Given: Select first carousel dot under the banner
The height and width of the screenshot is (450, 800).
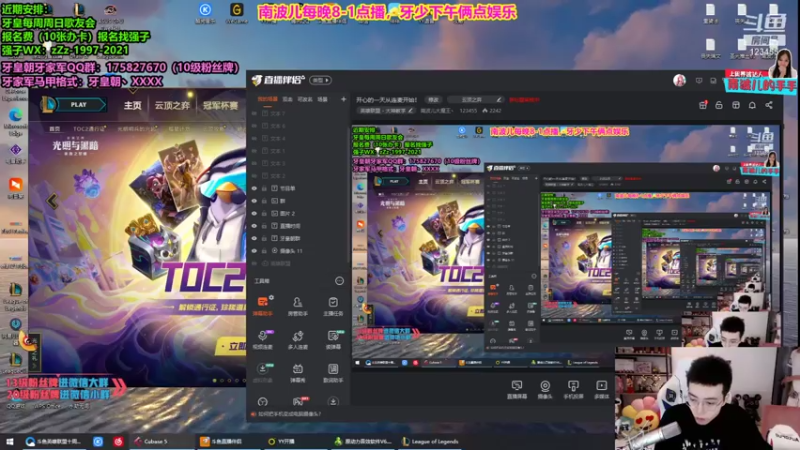Looking at the screenshot, I should (214, 381).
